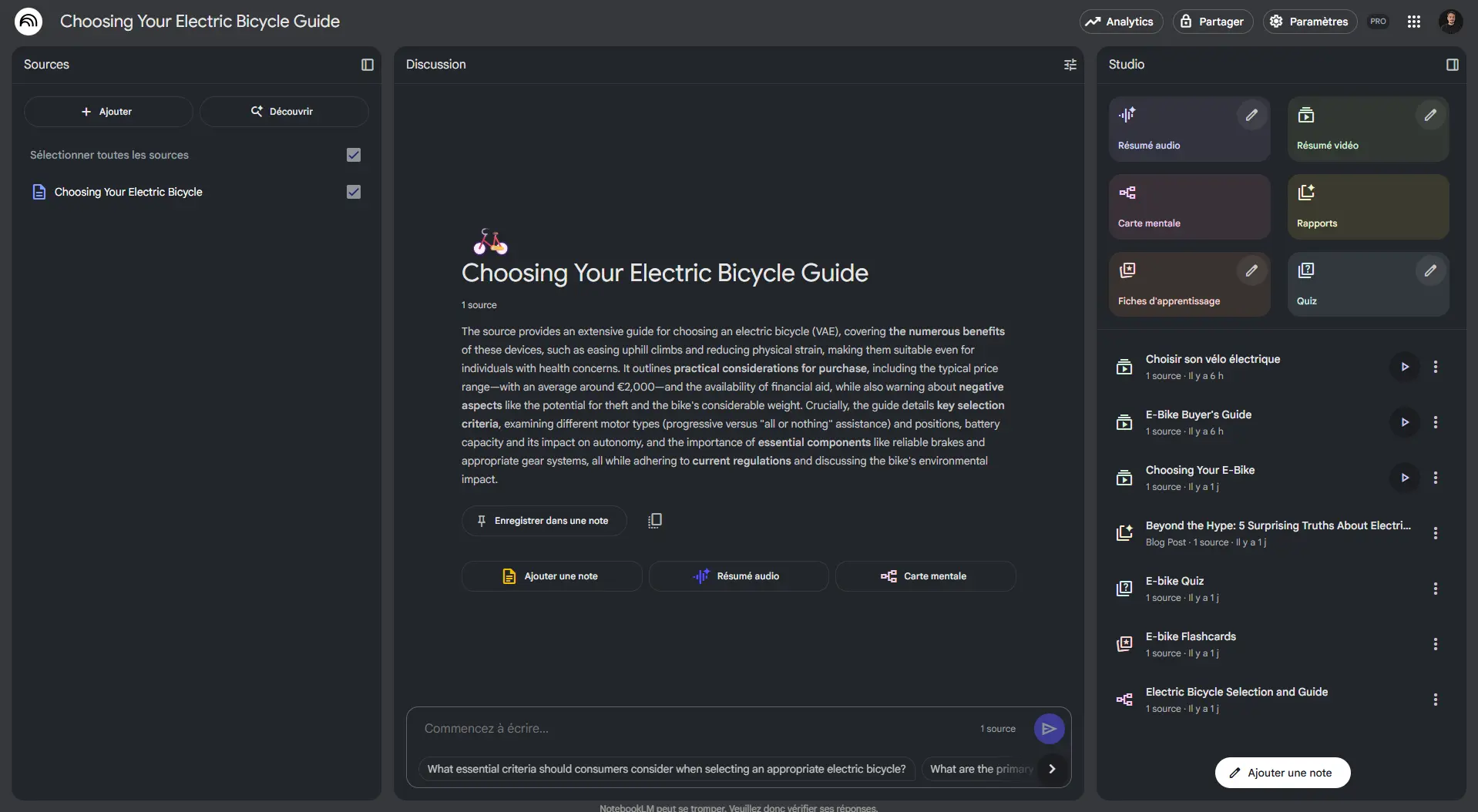Open Google apps grid

(x=1414, y=22)
